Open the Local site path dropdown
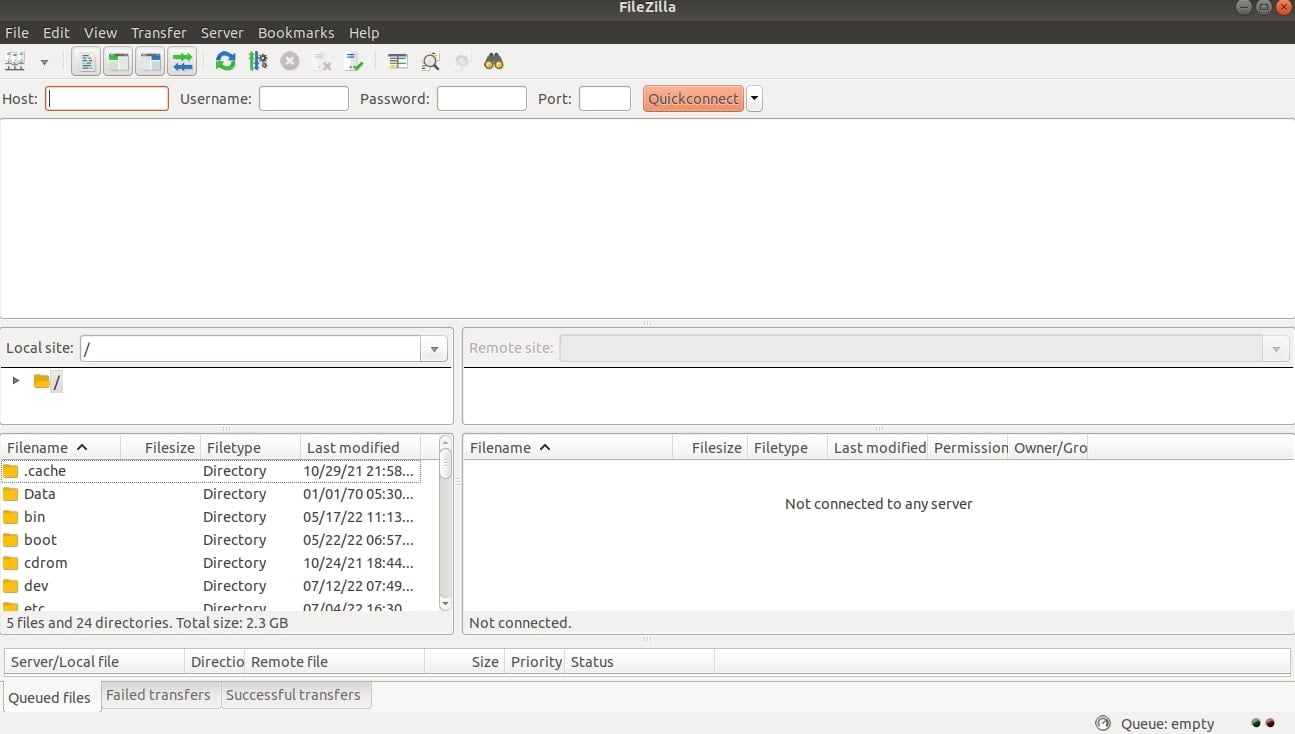Screen dimensions: 1295x734 [x=434, y=349]
